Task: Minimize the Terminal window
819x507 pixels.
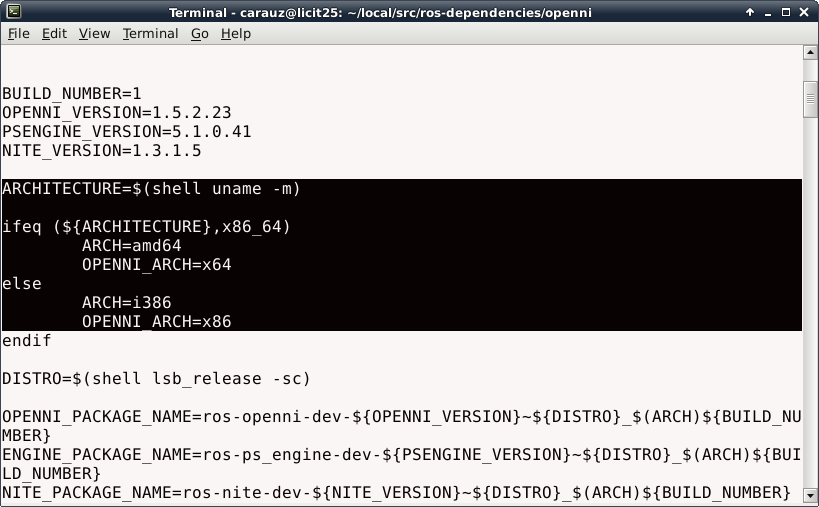Action: pos(768,11)
